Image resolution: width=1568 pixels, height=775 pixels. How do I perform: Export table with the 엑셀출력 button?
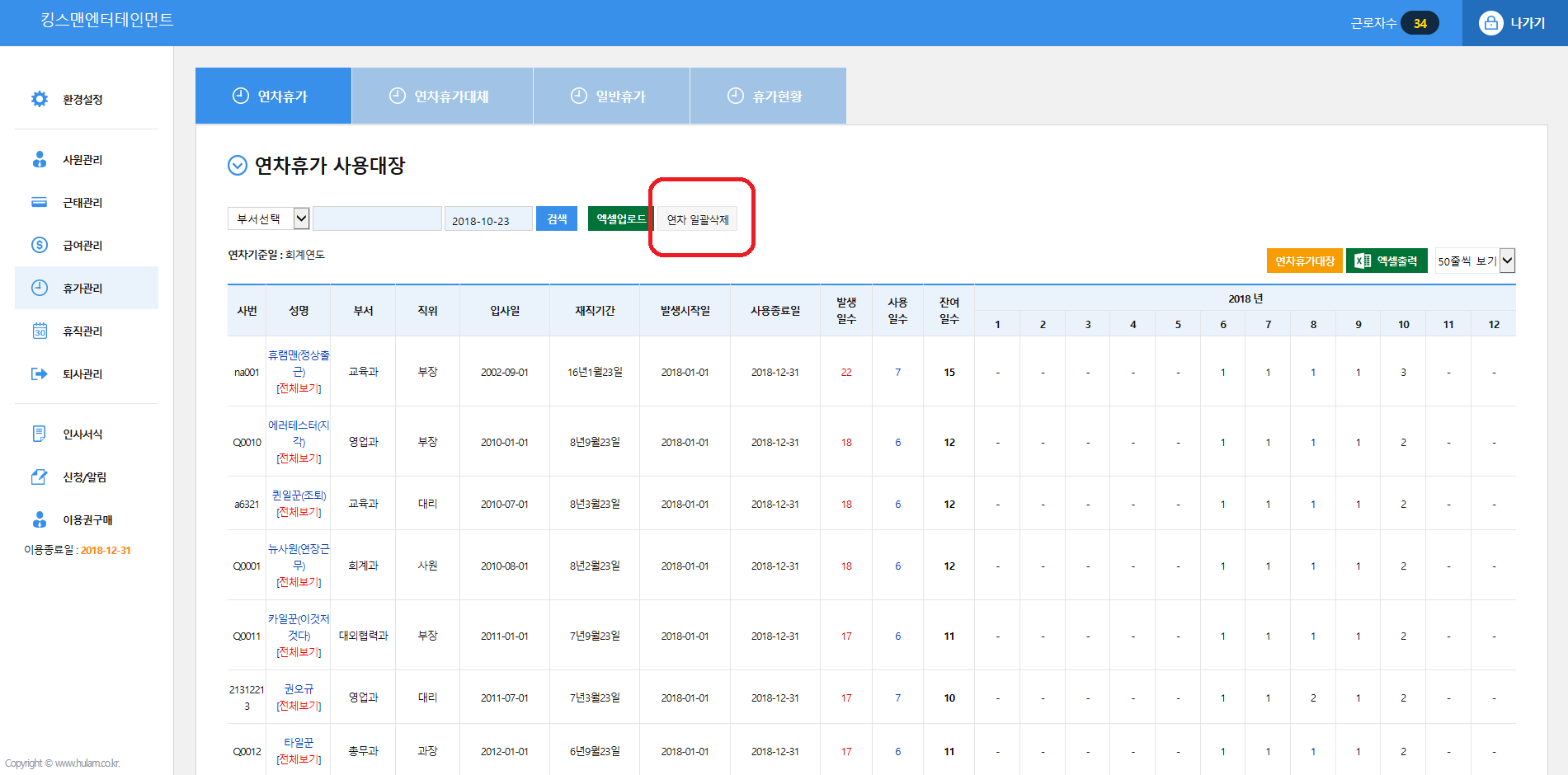[1387, 261]
